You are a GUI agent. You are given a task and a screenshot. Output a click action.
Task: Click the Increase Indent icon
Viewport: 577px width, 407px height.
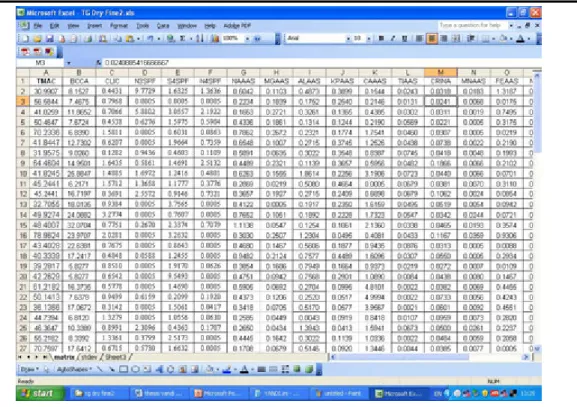tap(471, 38)
